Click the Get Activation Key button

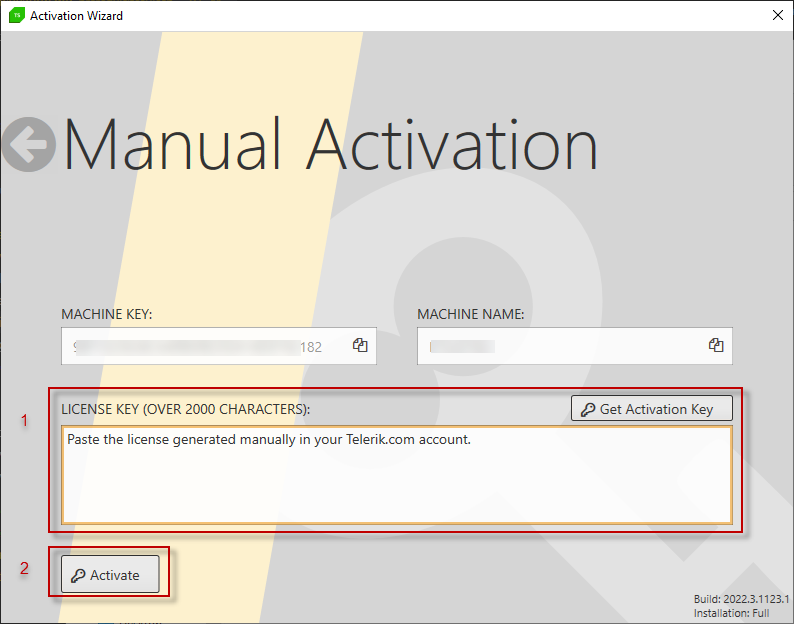652,408
